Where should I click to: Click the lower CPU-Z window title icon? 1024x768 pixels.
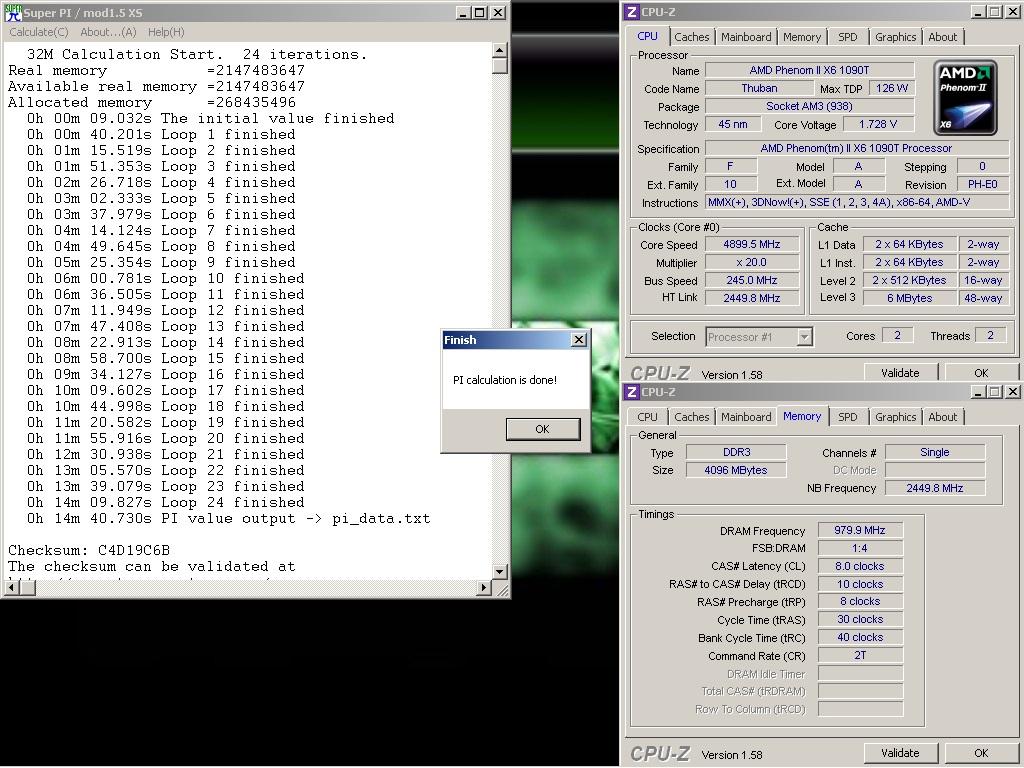coord(632,392)
